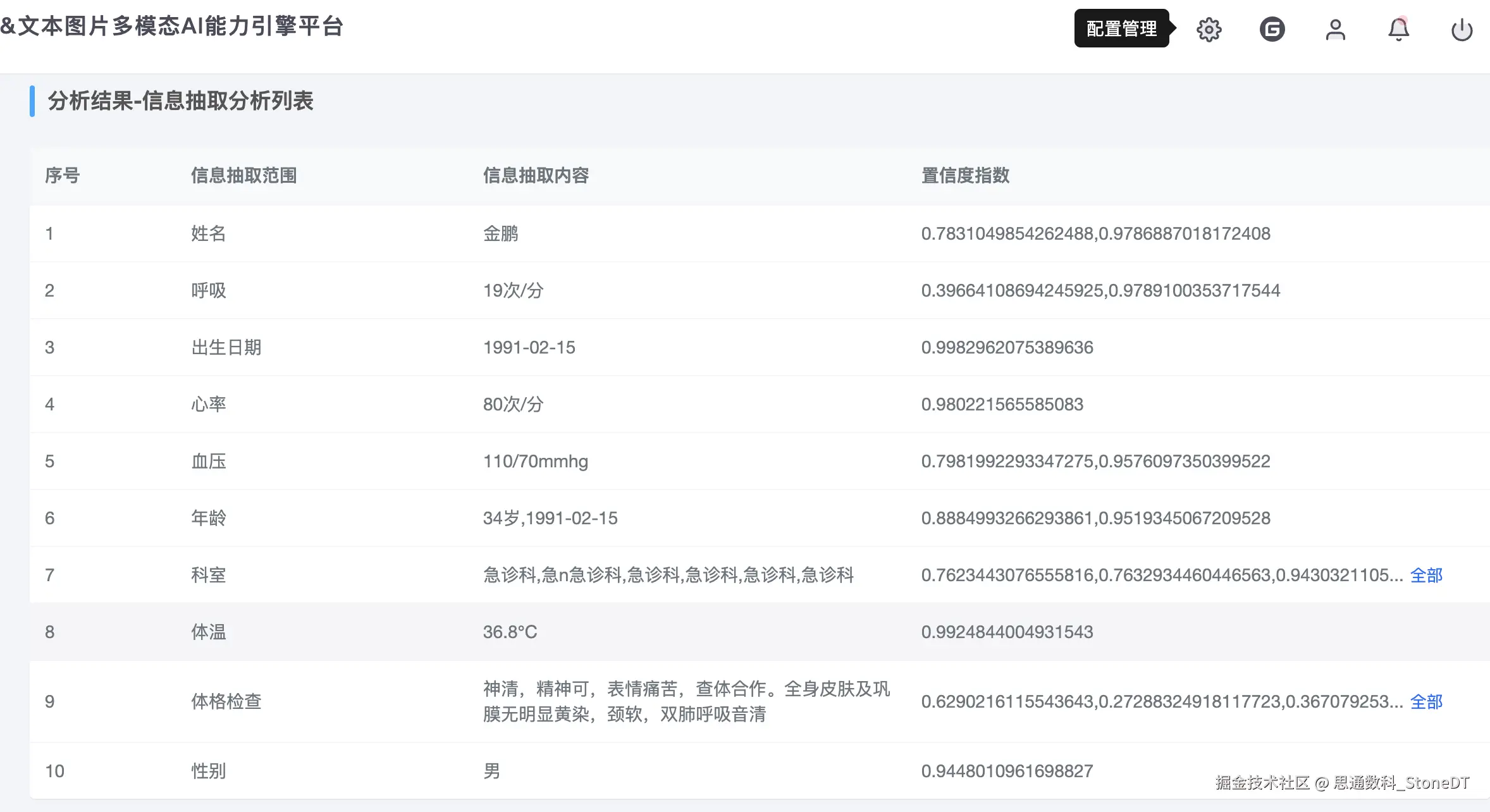
Task: Click the 体格检查 description text
Action: pyautogui.click(x=686, y=701)
